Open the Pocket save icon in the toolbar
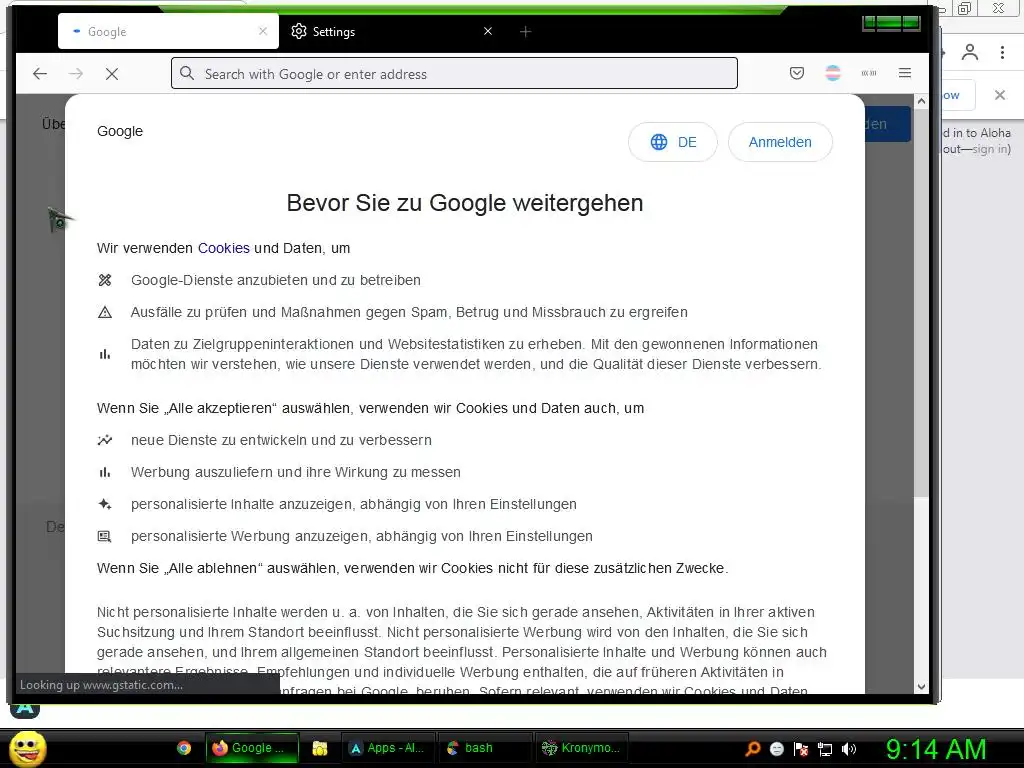Image resolution: width=1024 pixels, height=768 pixels. [797, 73]
